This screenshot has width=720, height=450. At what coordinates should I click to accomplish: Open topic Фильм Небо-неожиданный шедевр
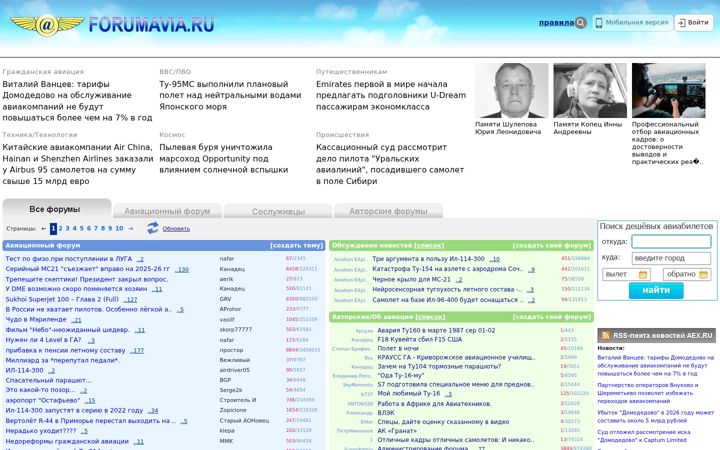point(68,330)
